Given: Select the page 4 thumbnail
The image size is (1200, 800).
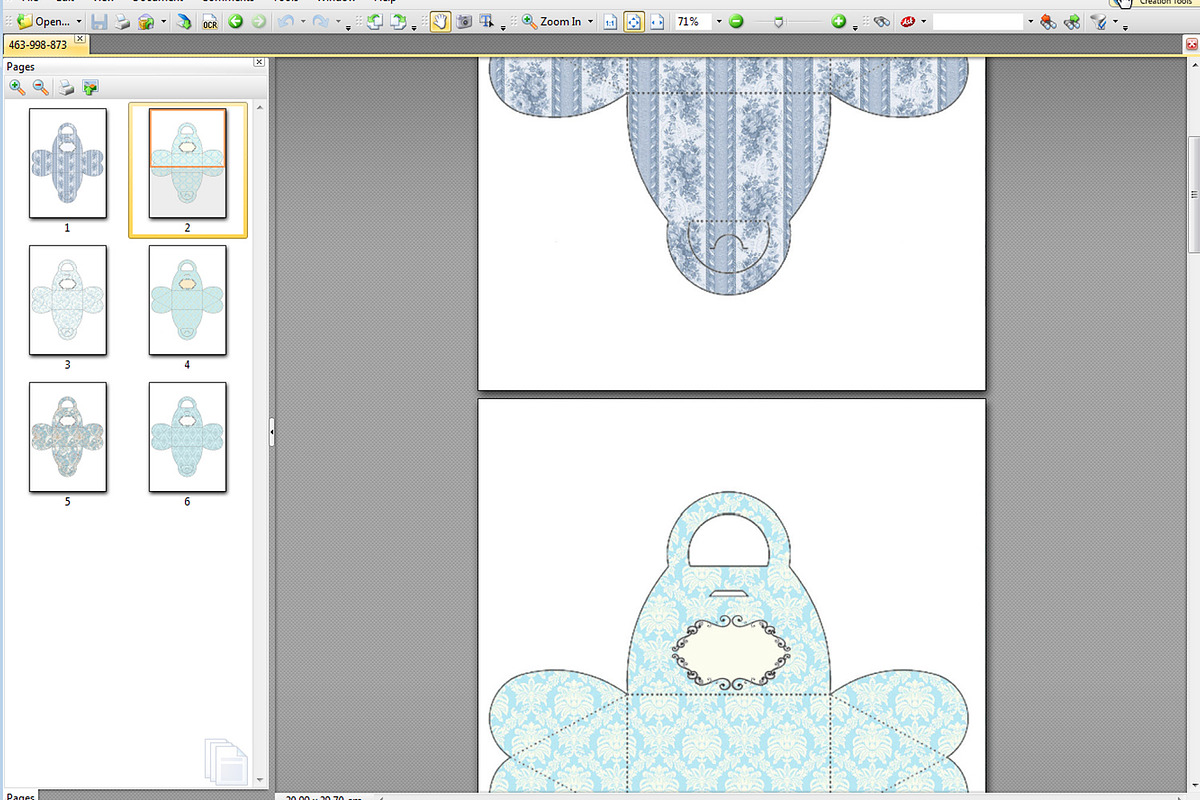Looking at the screenshot, I should click(188, 300).
